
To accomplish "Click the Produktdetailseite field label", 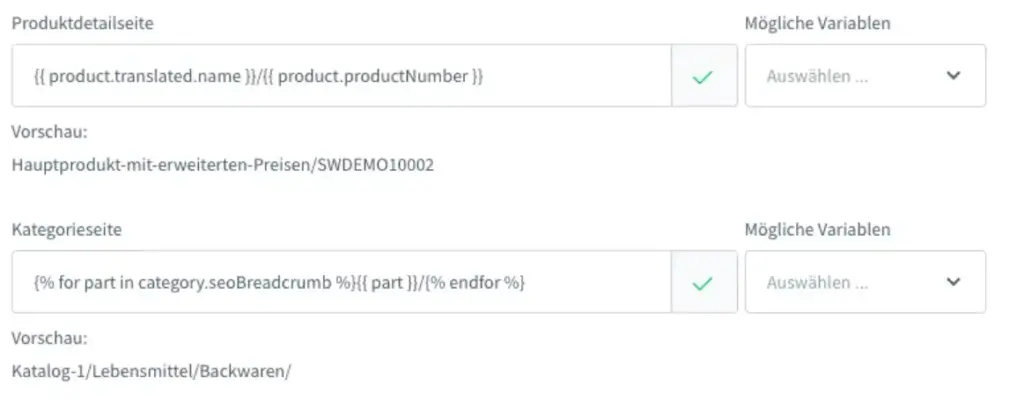I will pos(82,23).
